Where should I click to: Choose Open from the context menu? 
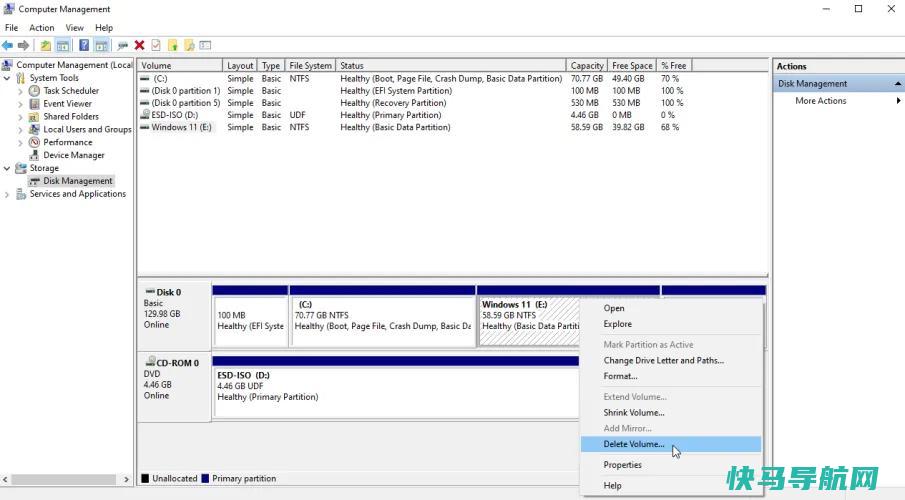(671, 308)
